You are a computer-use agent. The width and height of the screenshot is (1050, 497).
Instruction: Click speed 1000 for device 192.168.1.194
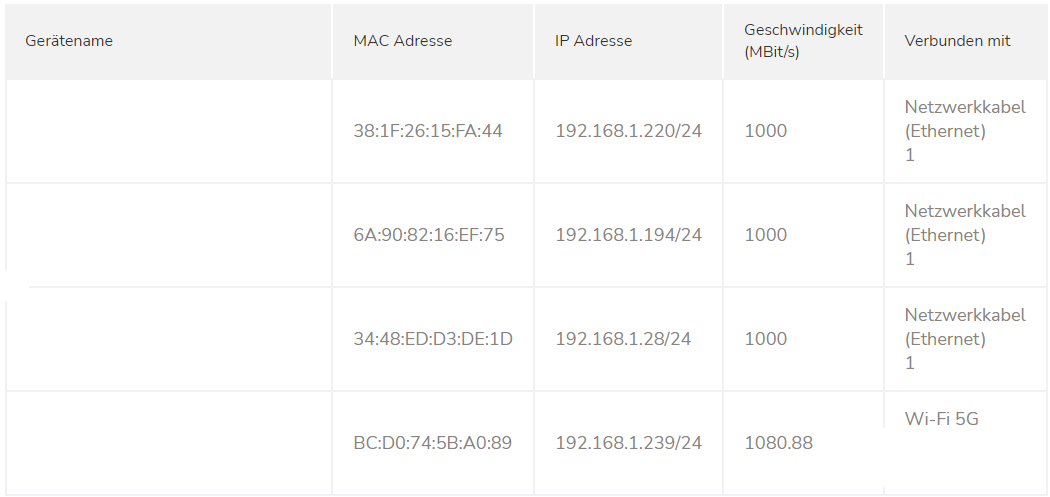click(765, 235)
